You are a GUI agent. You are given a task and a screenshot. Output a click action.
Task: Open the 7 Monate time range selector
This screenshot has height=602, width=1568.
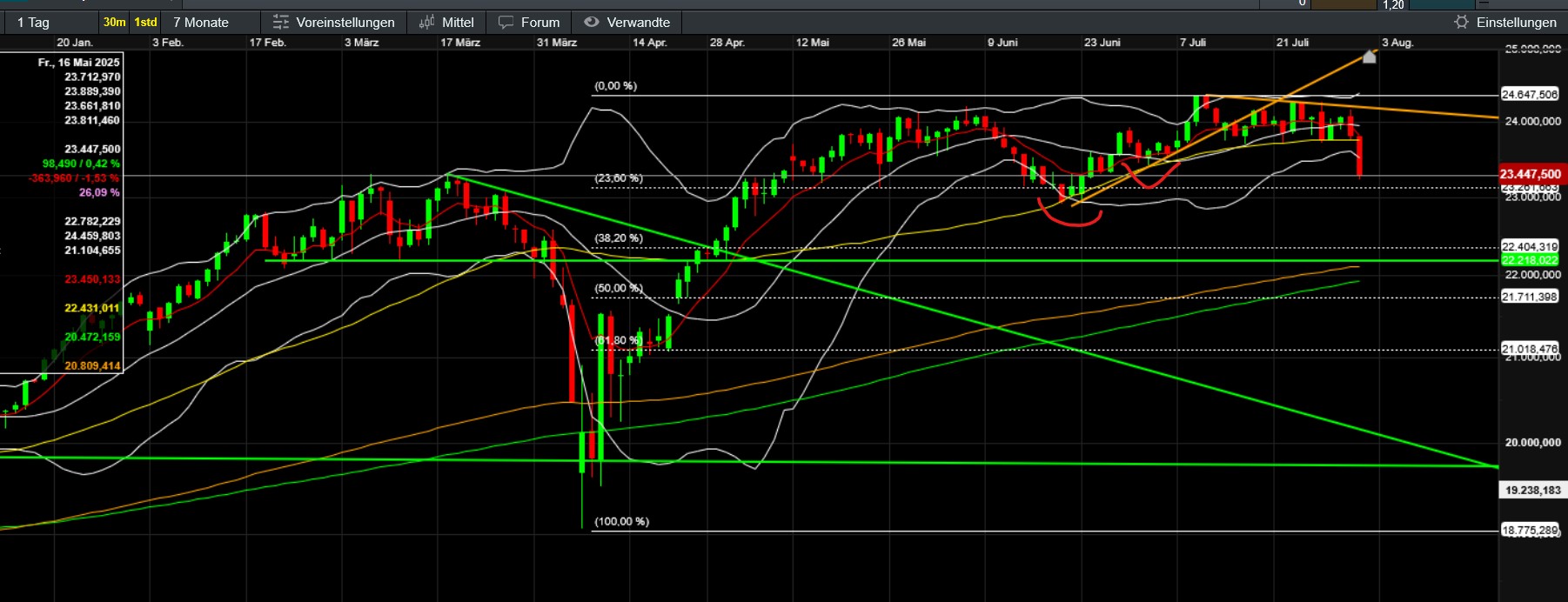[x=201, y=22]
